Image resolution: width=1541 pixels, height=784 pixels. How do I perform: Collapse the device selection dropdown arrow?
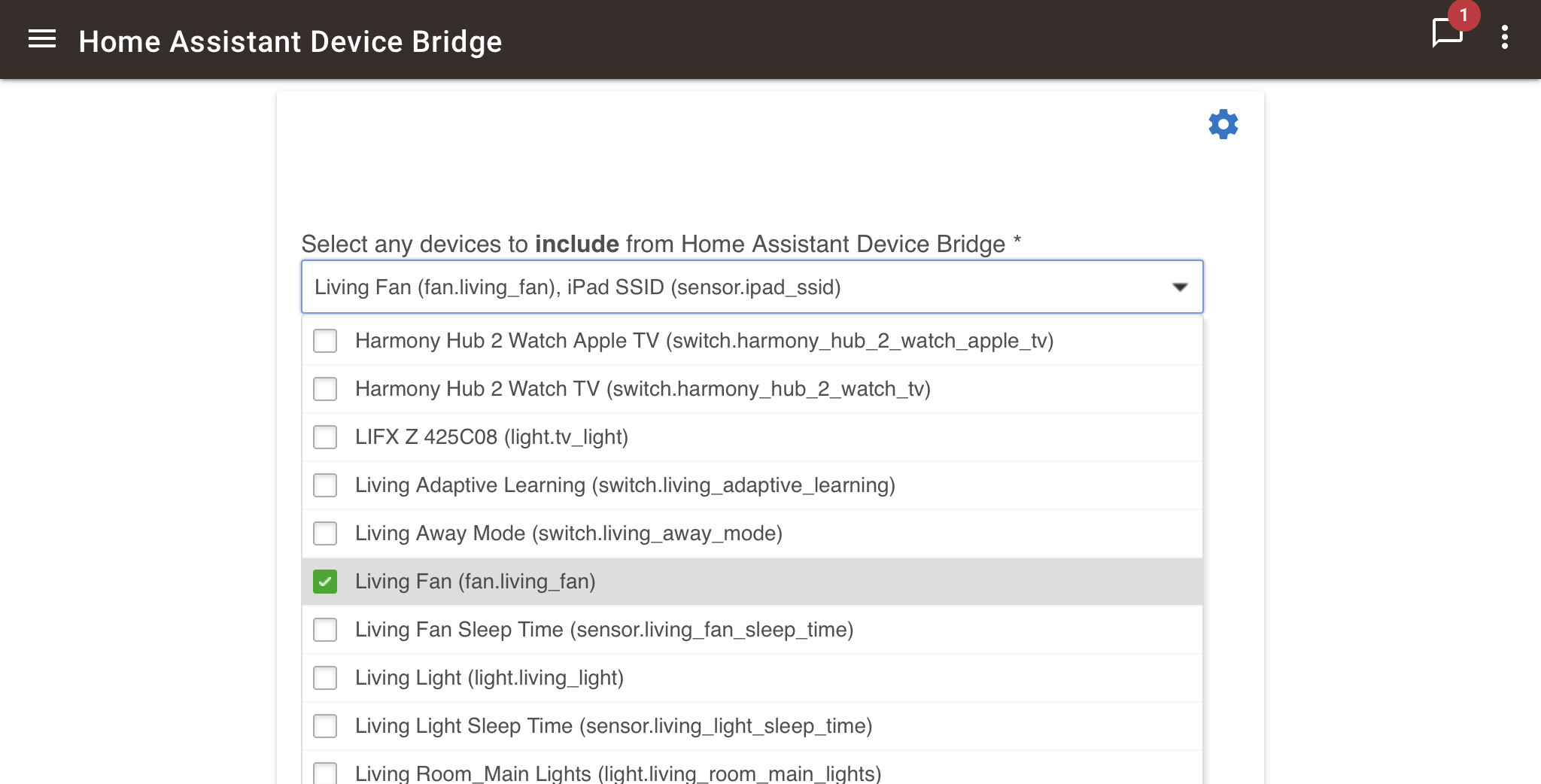(1179, 287)
